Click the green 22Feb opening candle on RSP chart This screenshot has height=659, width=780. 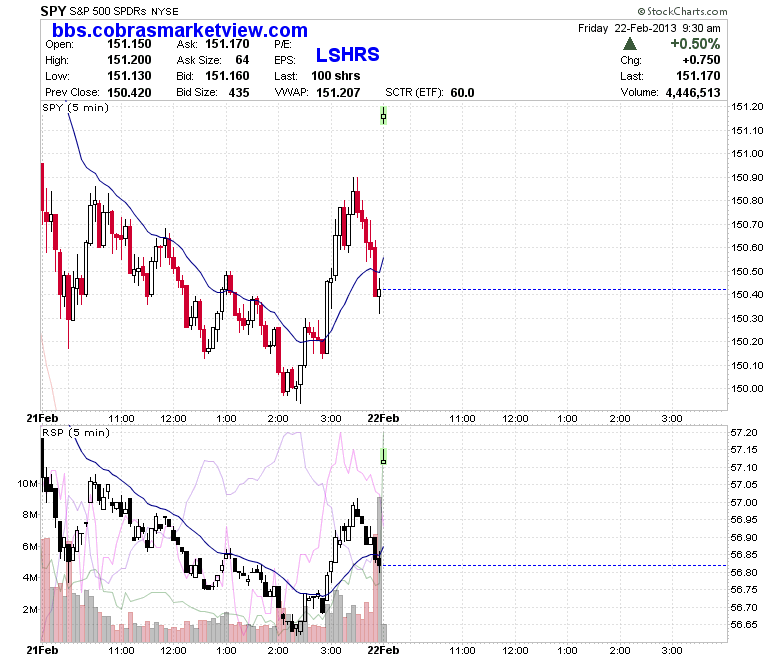384,456
